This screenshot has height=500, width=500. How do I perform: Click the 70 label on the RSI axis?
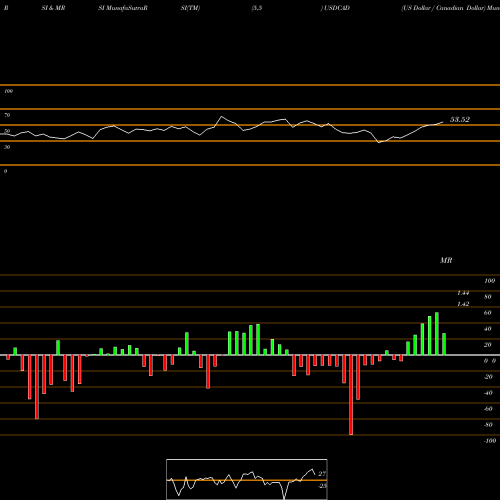point(7,115)
